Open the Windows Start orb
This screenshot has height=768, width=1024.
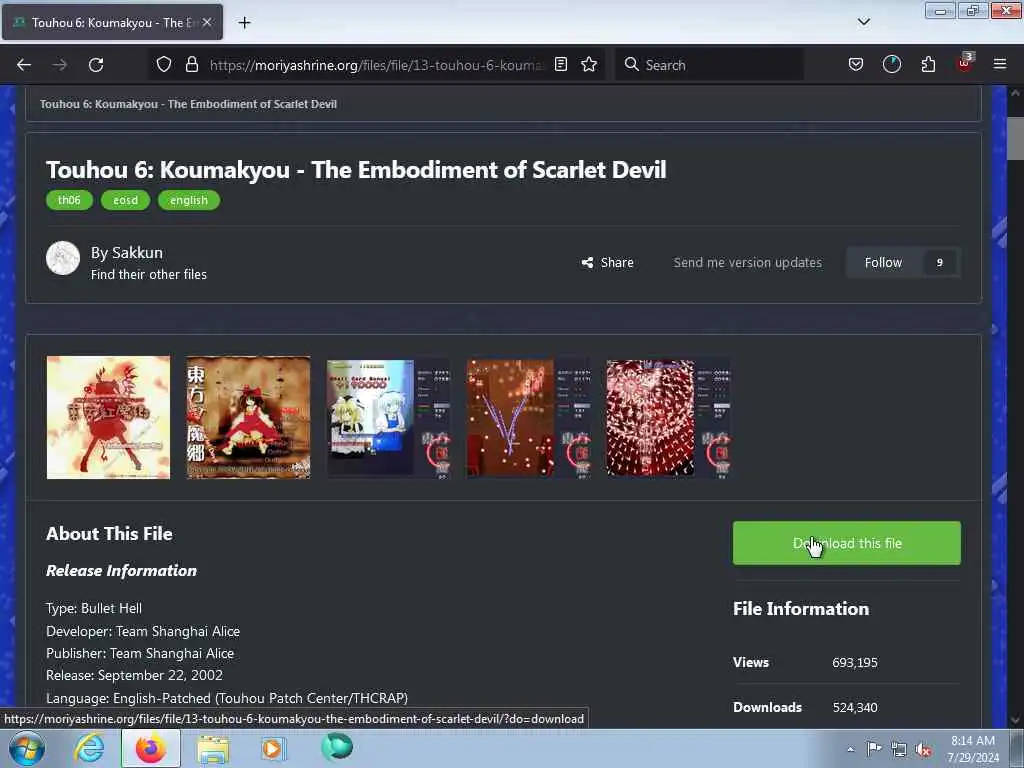tap(27, 748)
